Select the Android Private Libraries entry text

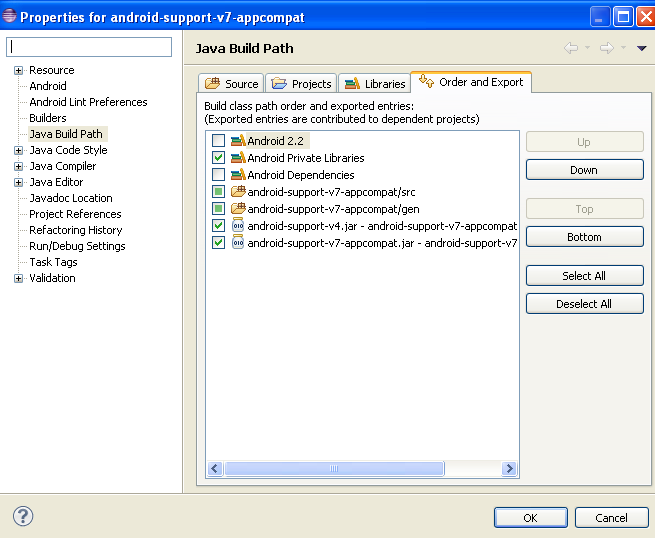tap(306, 158)
